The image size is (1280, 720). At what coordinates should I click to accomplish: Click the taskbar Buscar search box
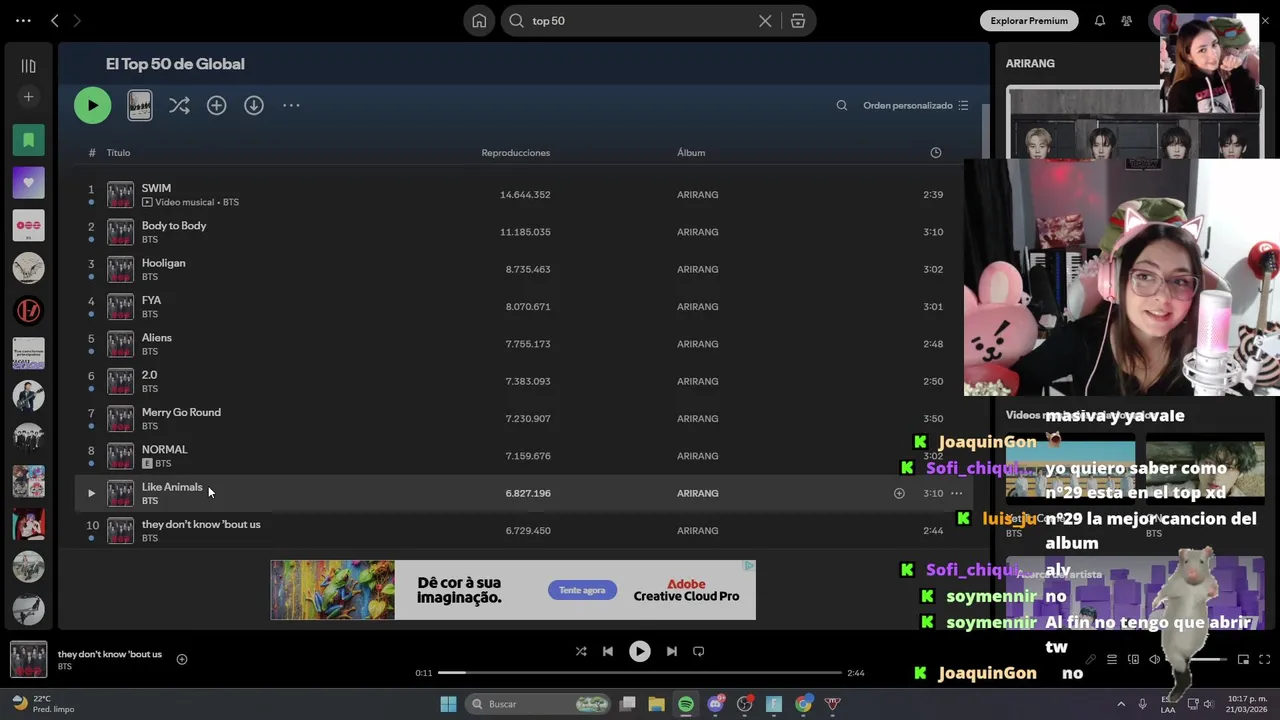coord(539,704)
